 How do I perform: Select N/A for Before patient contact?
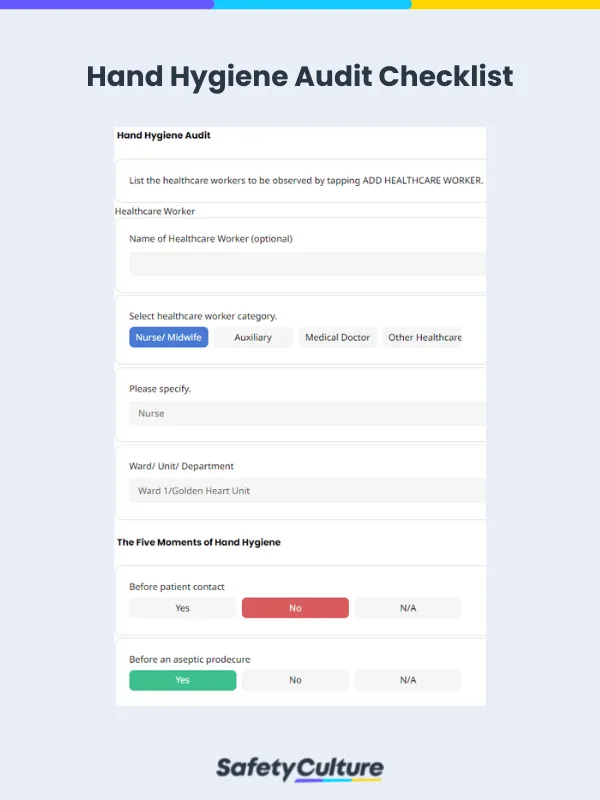click(408, 608)
